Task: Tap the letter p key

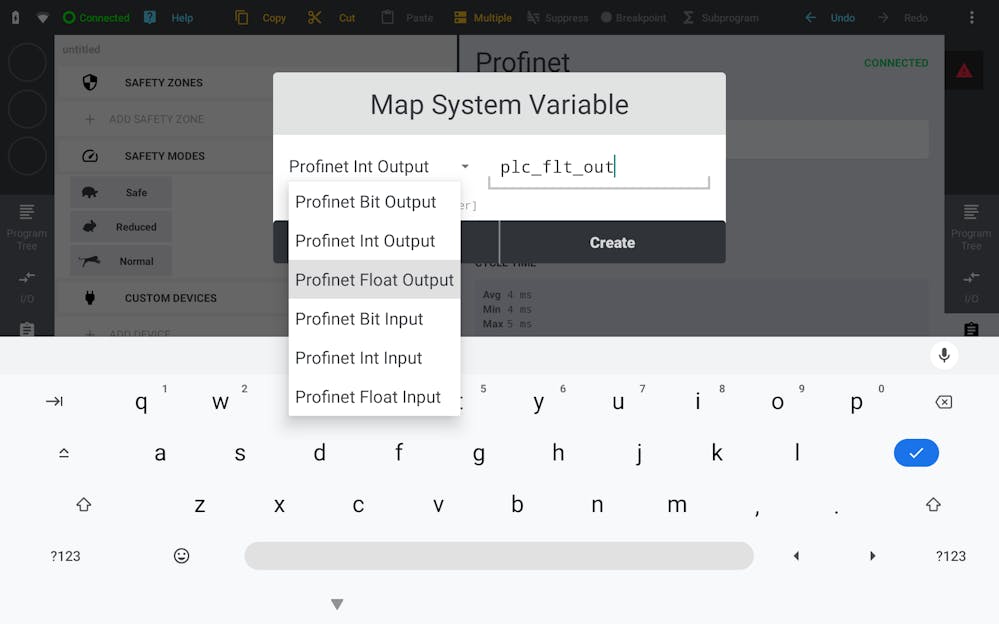Action: pos(857,402)
